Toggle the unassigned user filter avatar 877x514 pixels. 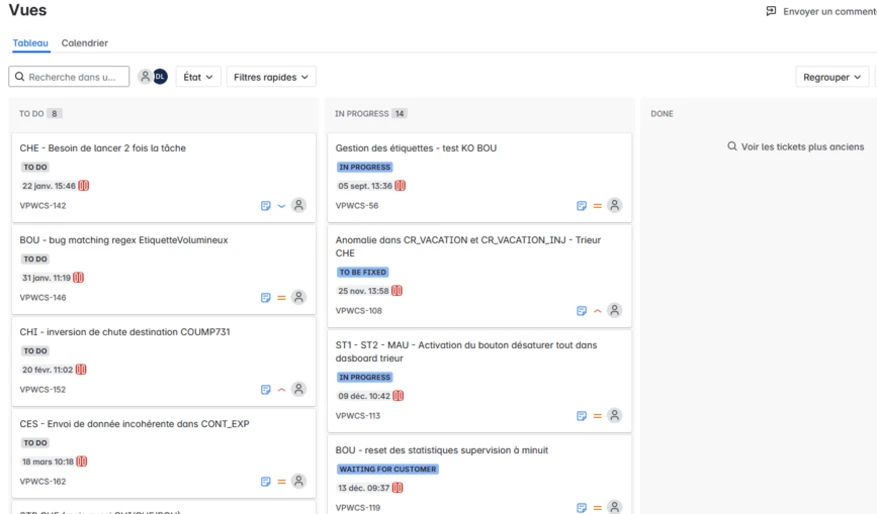[x=145, y=77]
